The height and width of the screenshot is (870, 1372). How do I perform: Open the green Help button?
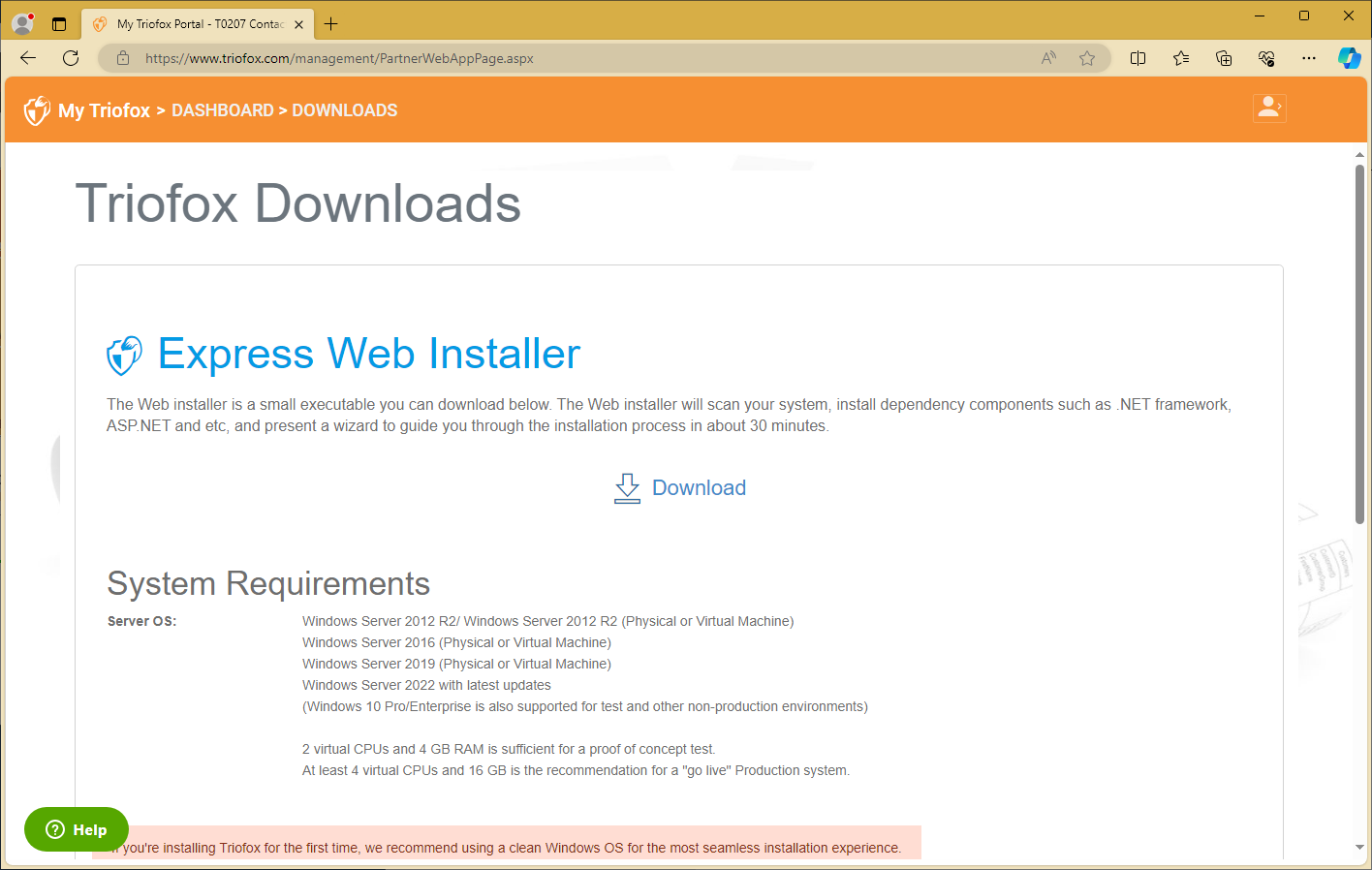coord(76,829)
